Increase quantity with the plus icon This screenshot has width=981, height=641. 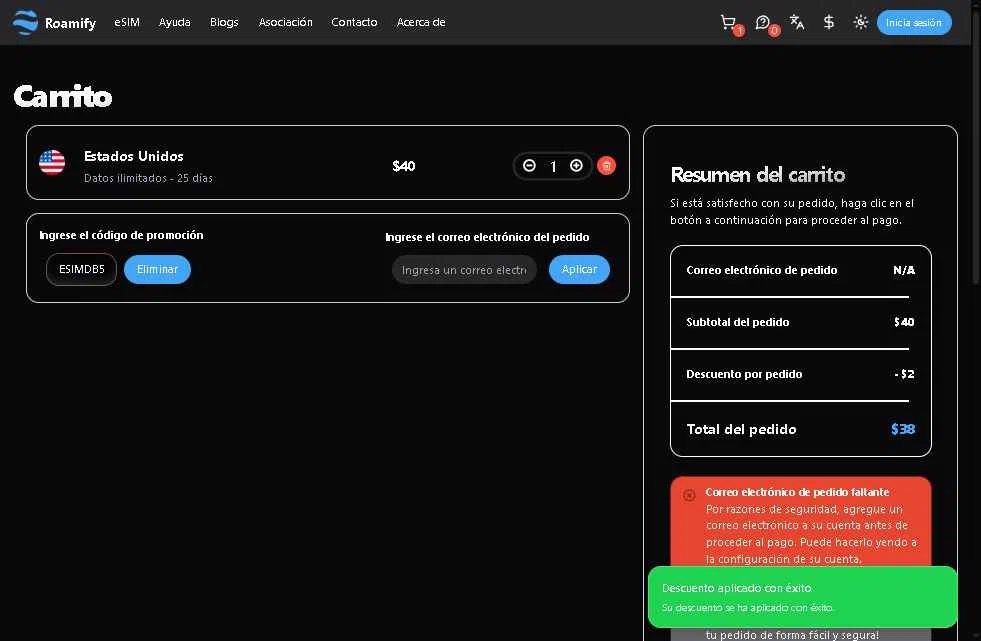pos(576,166)
